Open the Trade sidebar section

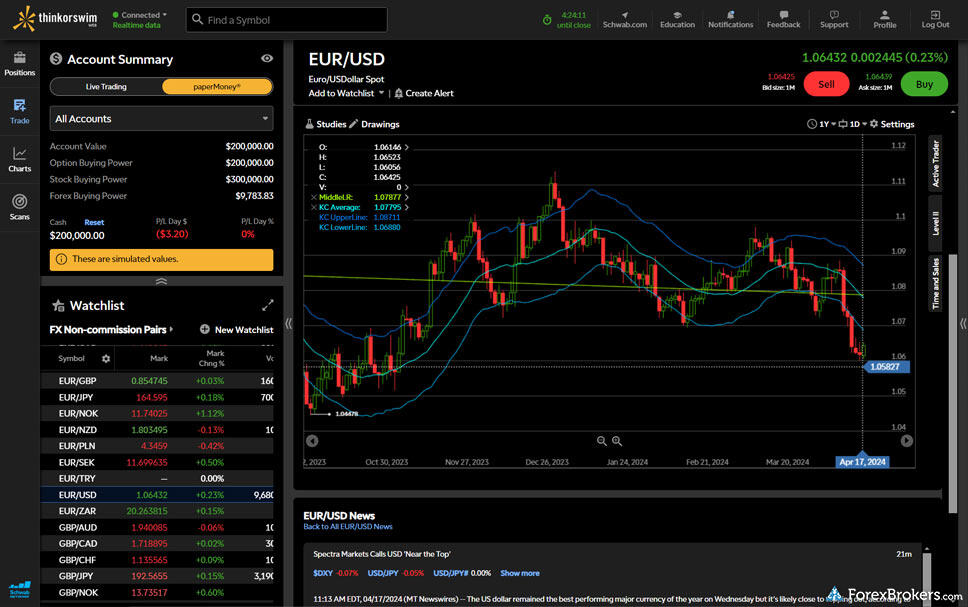pos(19,112)
